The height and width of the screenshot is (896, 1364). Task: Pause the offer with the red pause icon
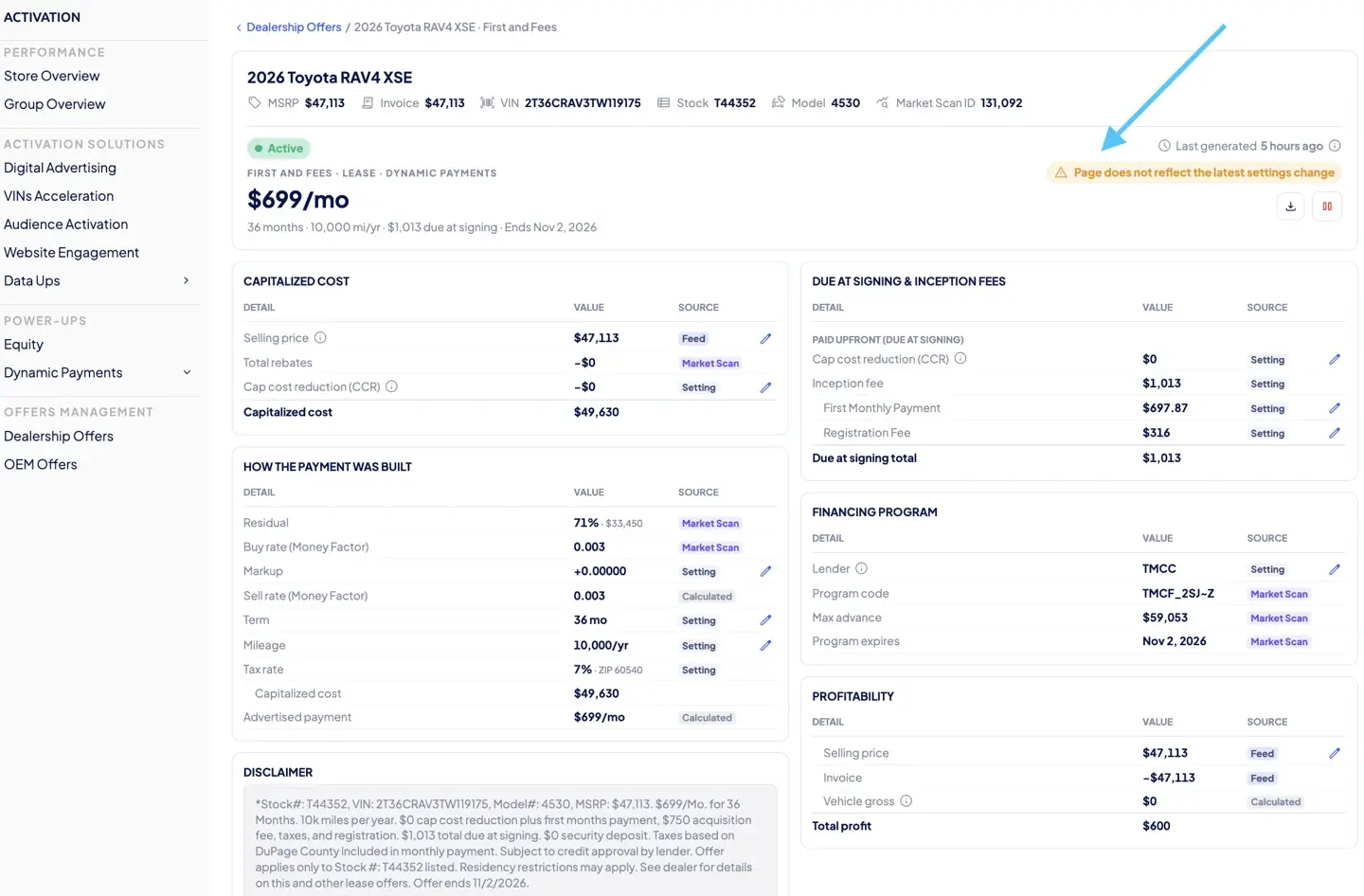(1327, 206)
